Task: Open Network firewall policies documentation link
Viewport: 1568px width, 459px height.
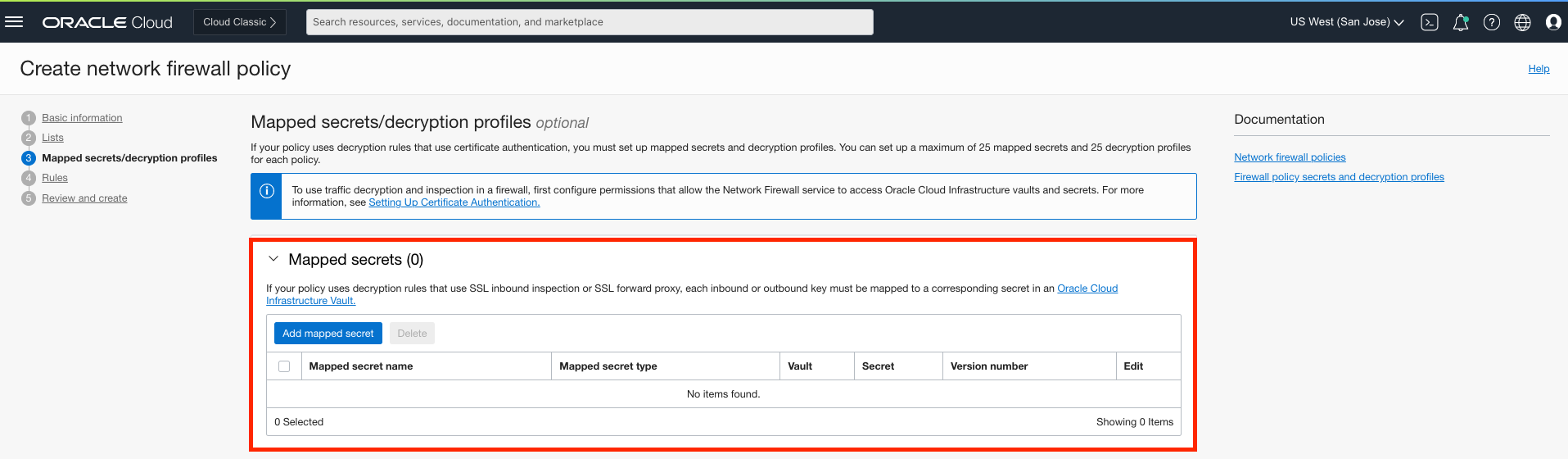Action: click(1290, 157)
